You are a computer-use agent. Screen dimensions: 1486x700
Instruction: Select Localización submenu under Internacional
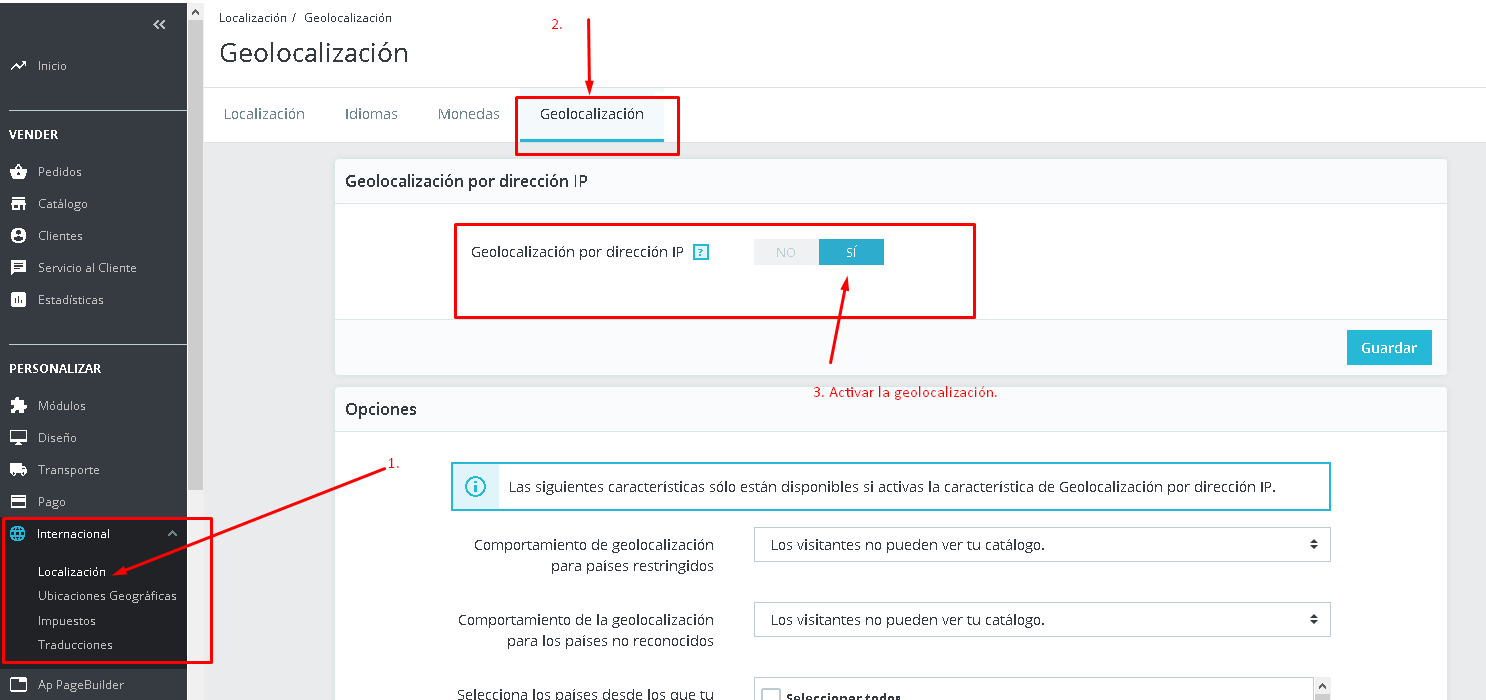point(72,572)
